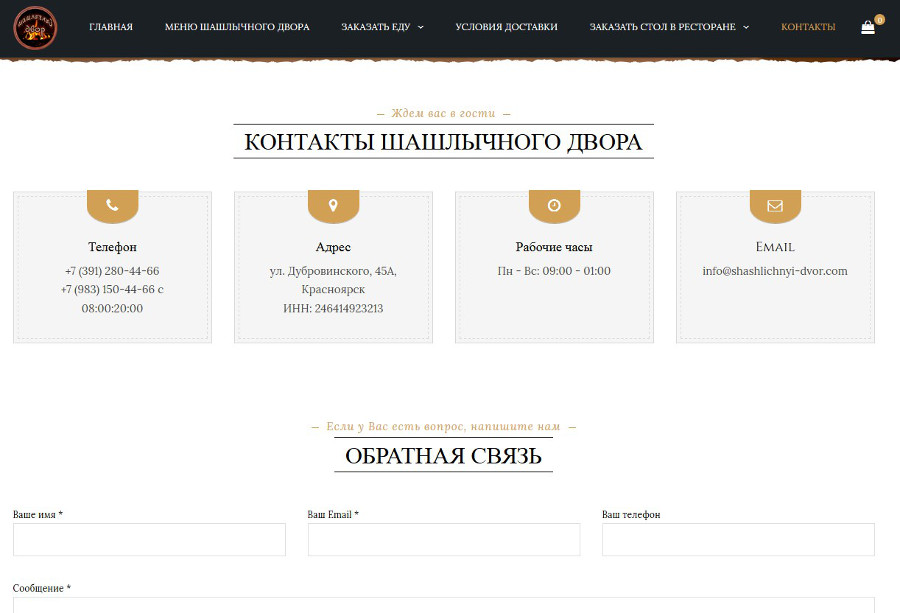Click info@shashlichnyi-dvor.com email address
900x613 pixels.
pos(775,271)
